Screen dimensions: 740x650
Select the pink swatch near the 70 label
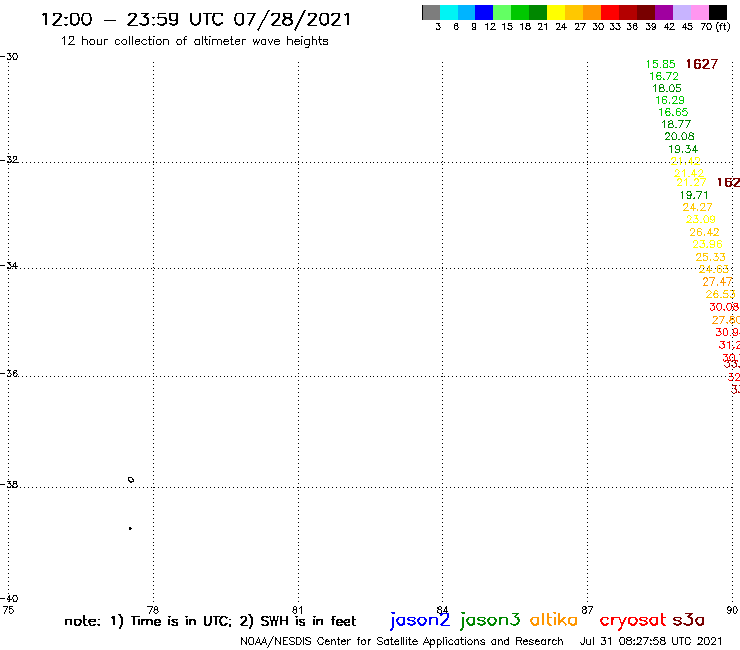(699, 12)
